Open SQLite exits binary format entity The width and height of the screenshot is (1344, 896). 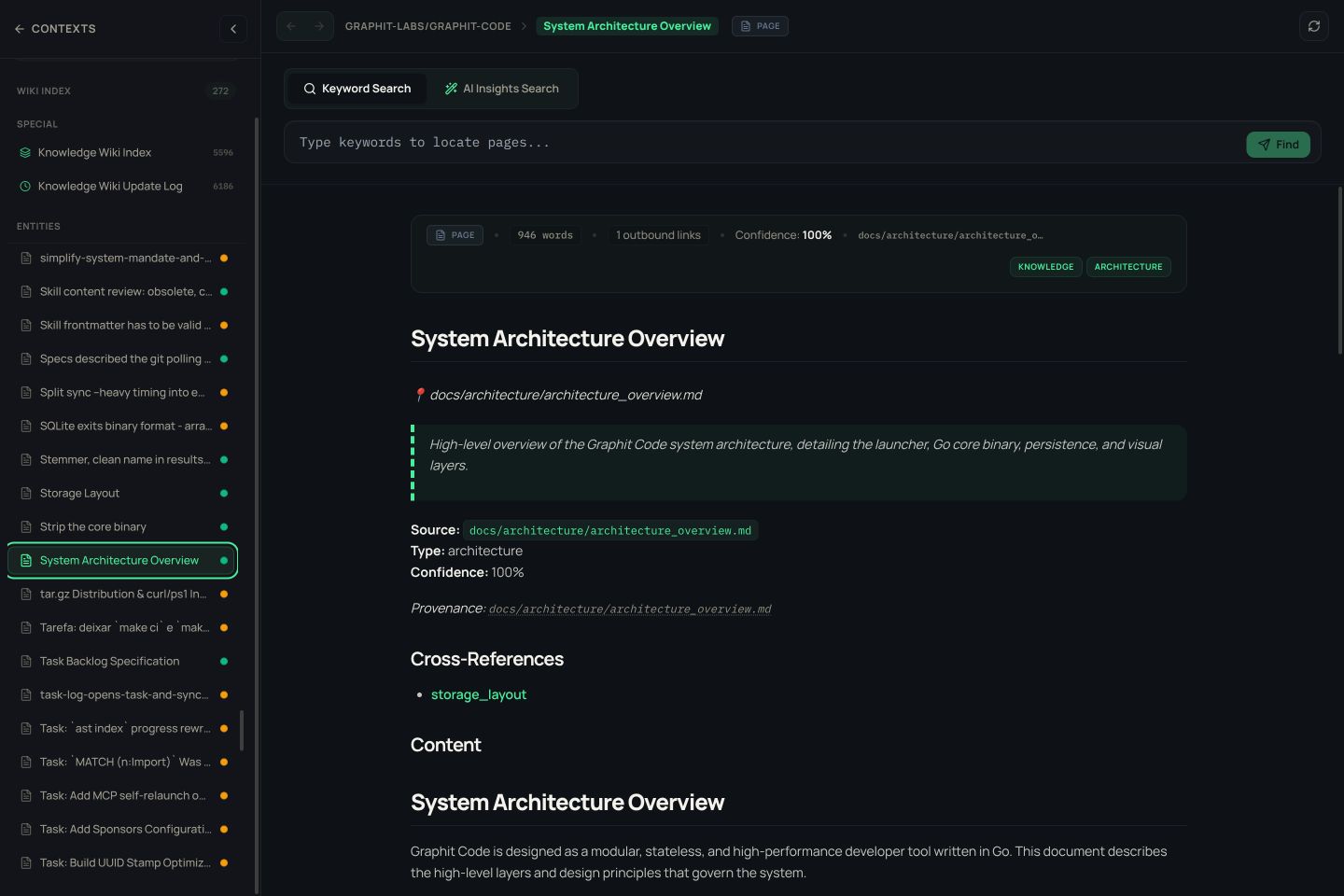123,426
